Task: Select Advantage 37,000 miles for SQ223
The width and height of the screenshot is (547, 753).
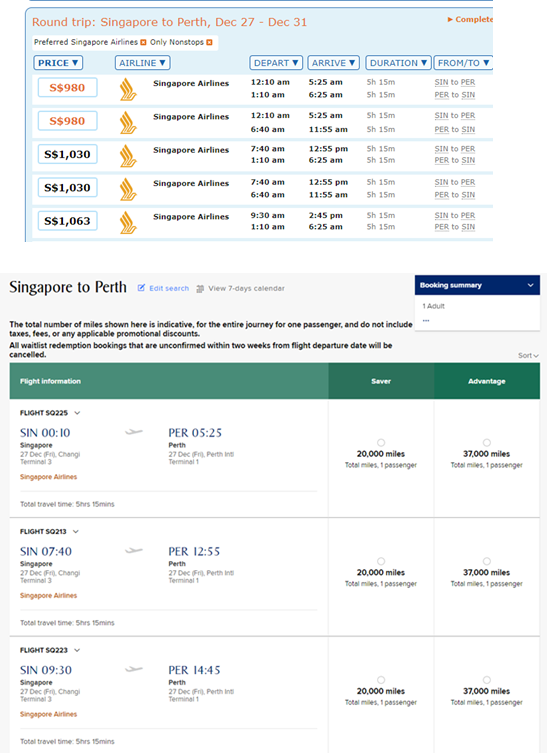Action: [x=486, y=680]
